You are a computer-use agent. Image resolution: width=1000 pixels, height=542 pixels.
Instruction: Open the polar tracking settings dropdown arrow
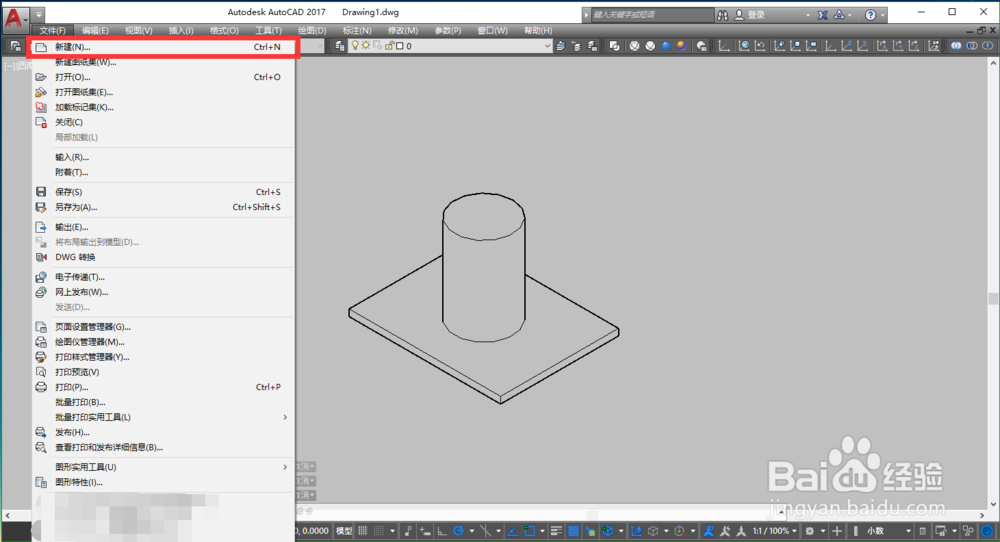(x=472, y=531)
